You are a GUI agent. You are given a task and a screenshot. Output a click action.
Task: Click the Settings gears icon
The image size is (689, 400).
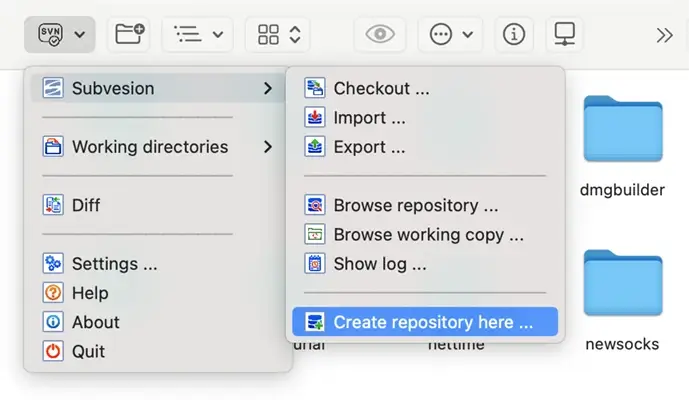point(53,263)
